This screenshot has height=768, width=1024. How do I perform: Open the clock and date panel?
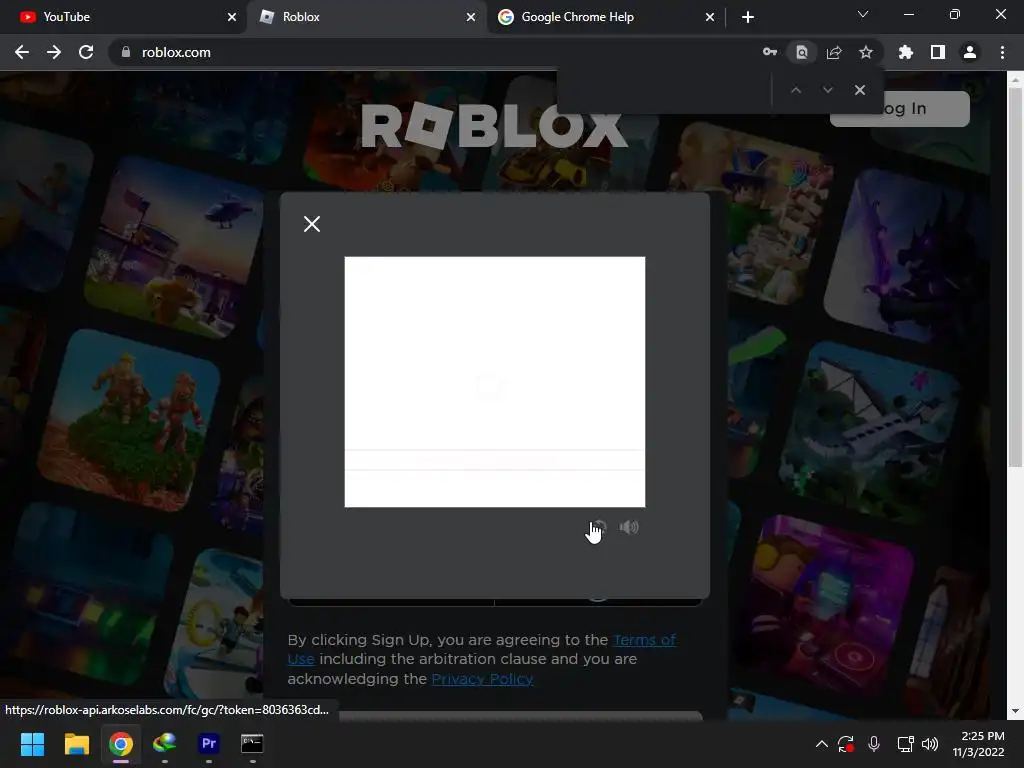pos(978,744)
